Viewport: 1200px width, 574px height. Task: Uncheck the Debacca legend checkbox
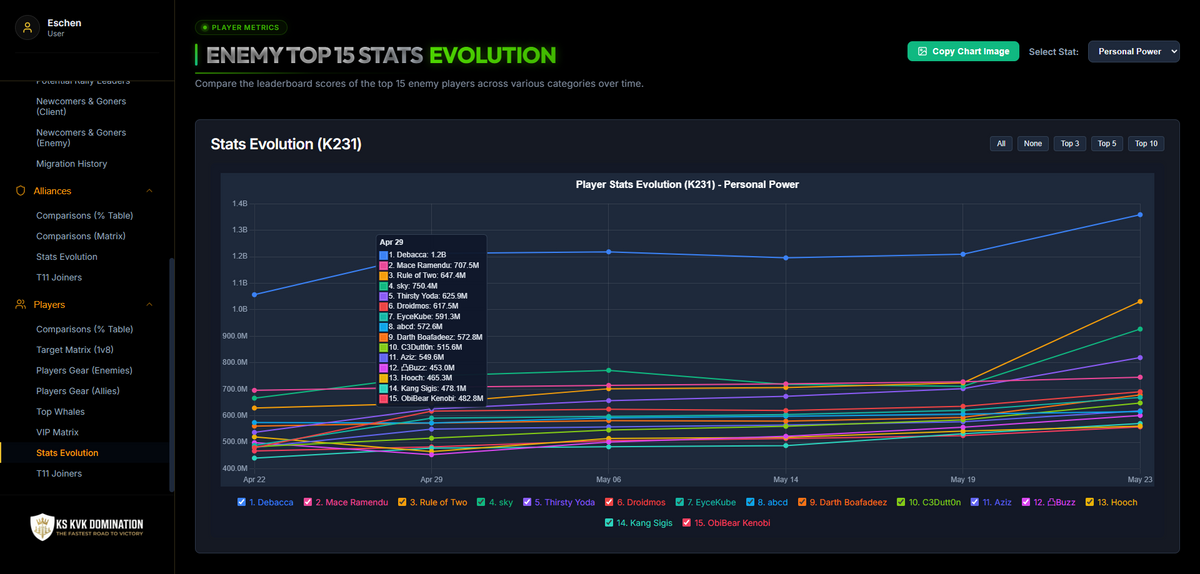(x=242, y=502)
